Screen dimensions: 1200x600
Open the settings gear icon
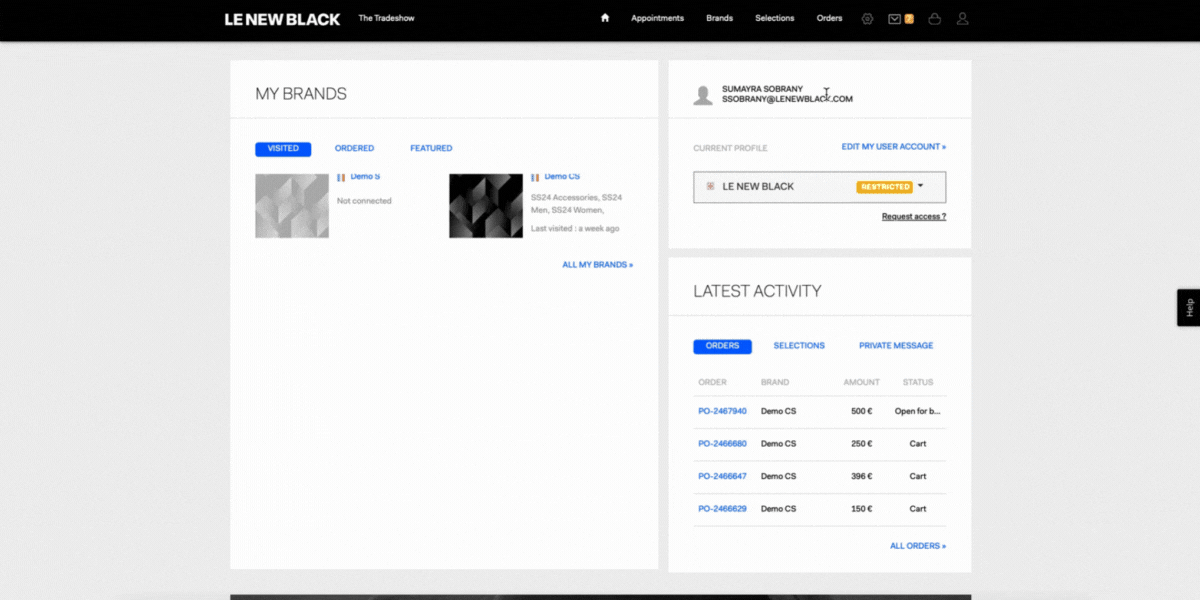click(867, 18)
